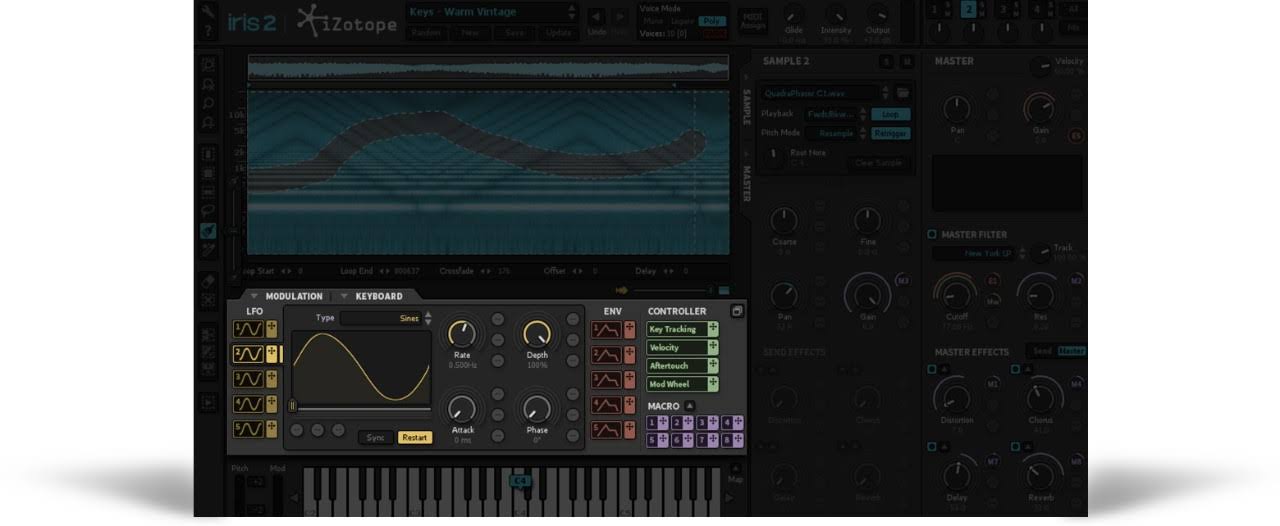The image size is (1280, 526).
Task: Click Aftertouch controller assign handle
Action: [x=713, y=365]
